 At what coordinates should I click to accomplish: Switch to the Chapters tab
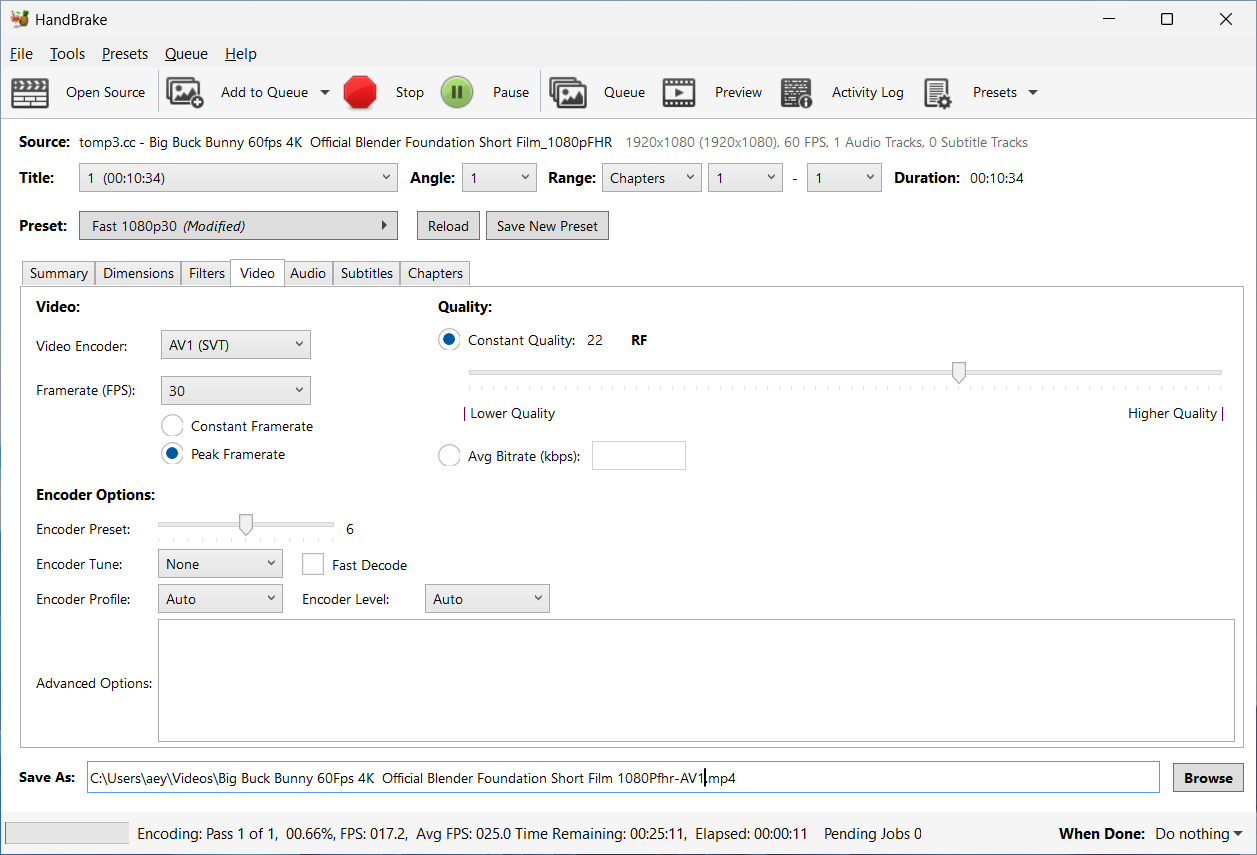coord(435,273)
